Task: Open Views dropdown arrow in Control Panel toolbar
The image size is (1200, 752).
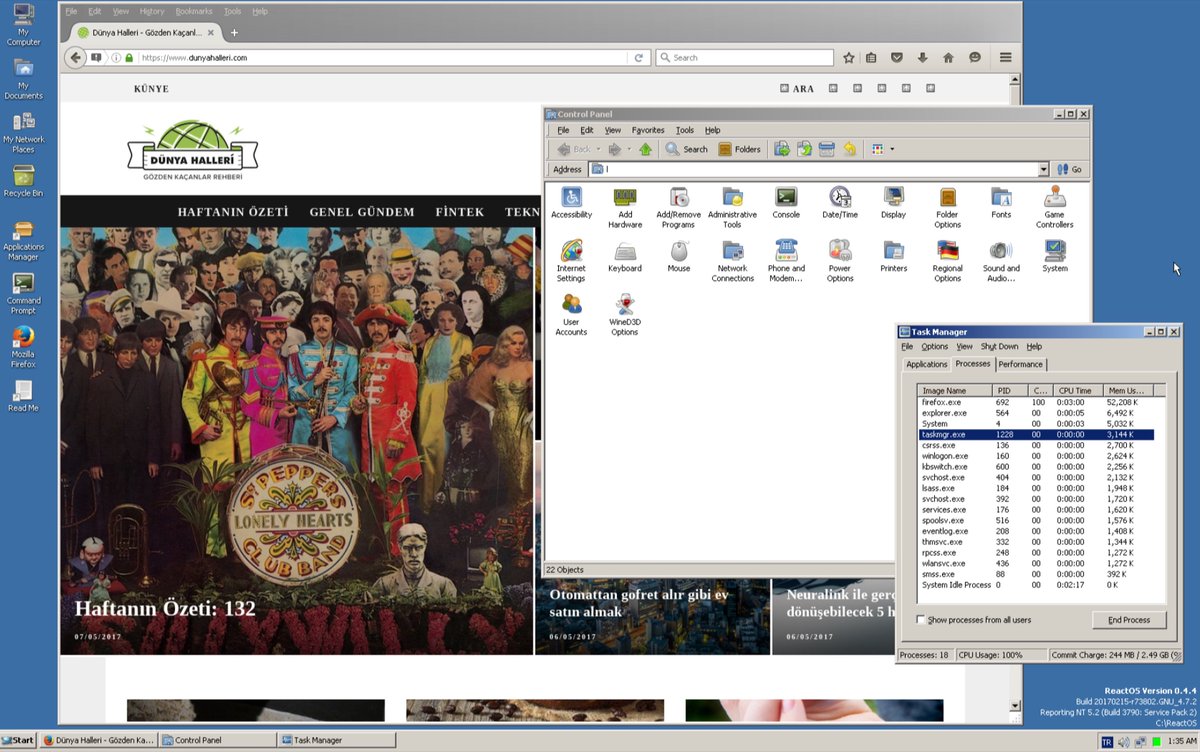Action: (x=892, y=150)
